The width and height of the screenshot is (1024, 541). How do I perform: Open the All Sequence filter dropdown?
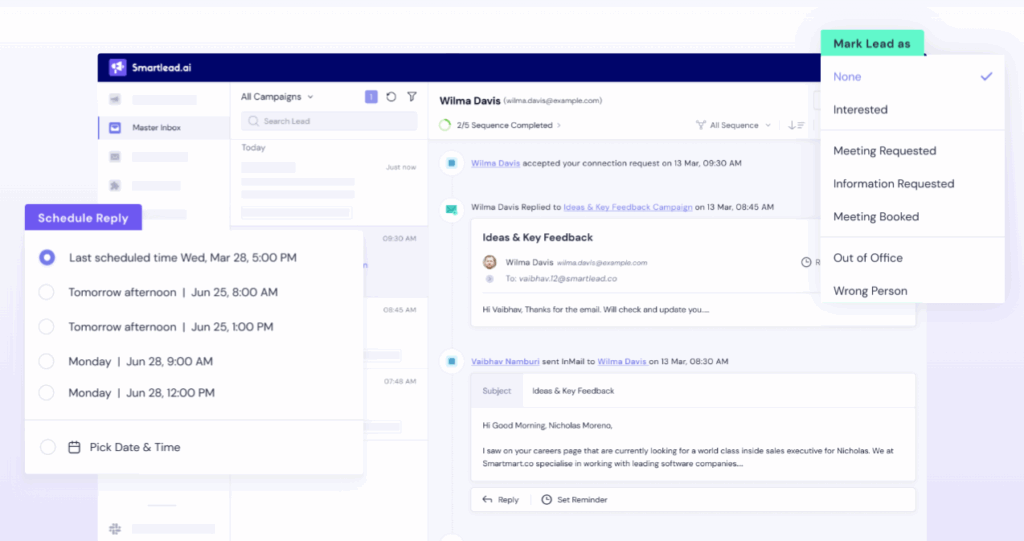[x=733, y=125]
